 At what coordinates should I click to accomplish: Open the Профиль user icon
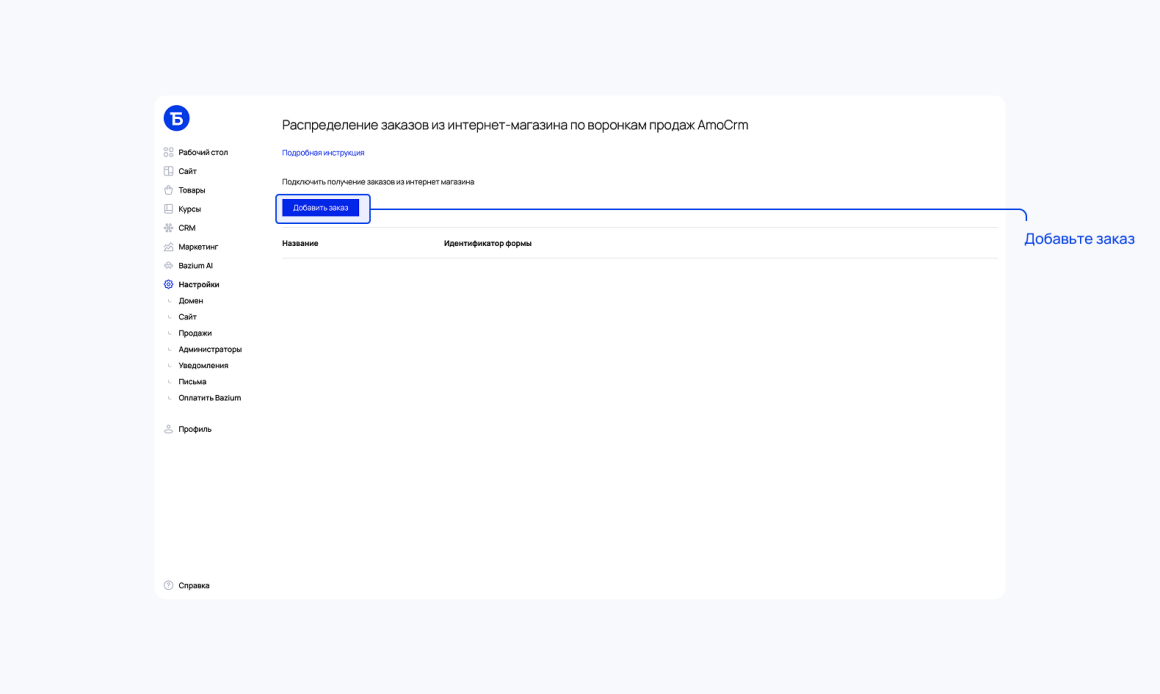(x=169, y=429)
